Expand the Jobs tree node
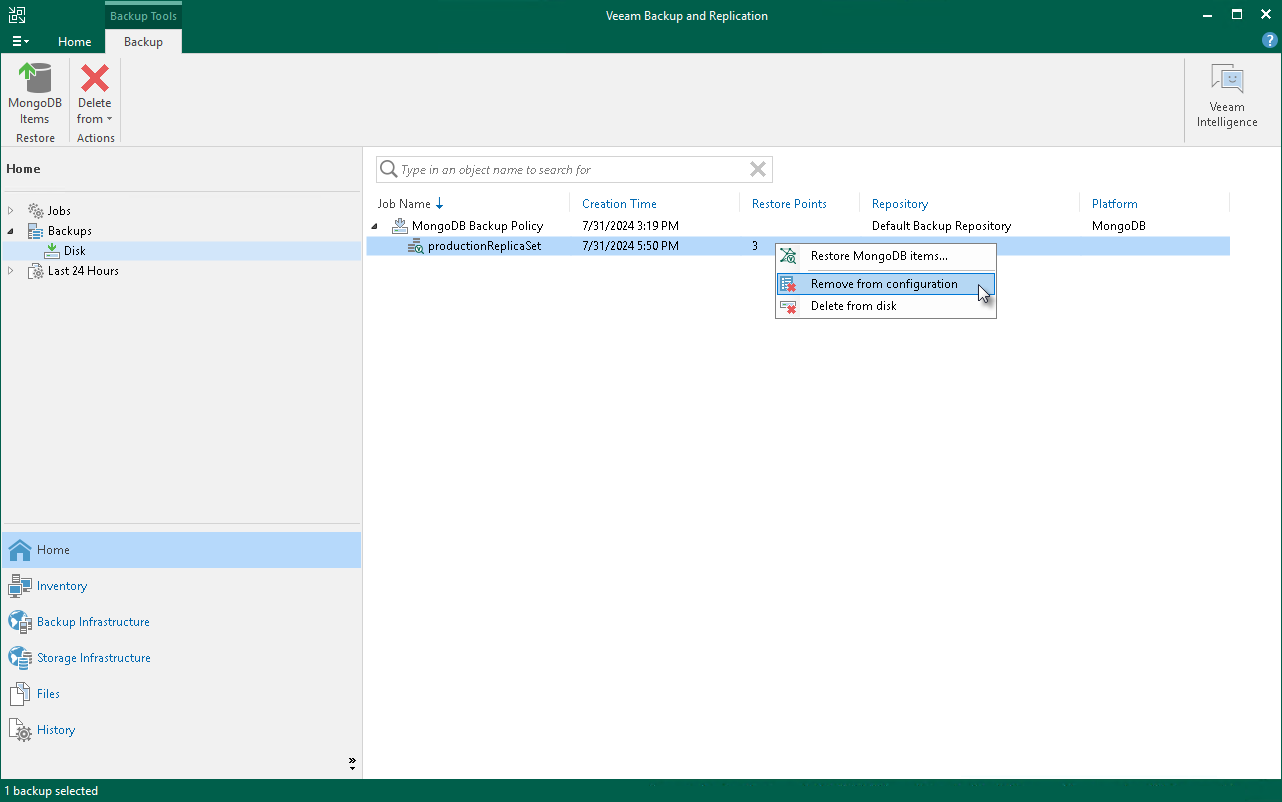Screen dimensions: 1282x802 [11, 211]
